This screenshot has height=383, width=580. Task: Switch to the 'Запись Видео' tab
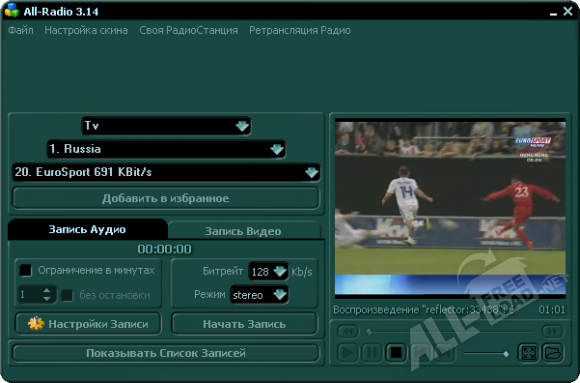pos(243,231)
